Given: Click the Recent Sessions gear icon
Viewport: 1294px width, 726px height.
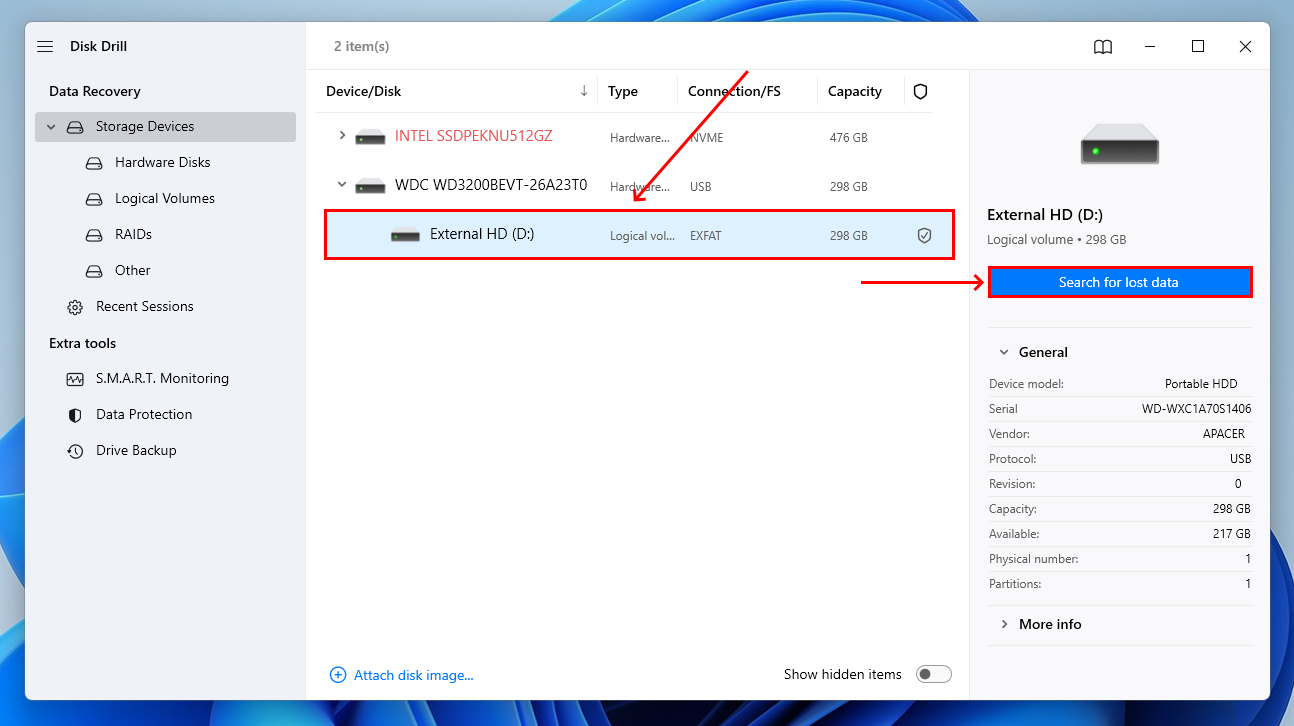Looking at the screenshot, I should [x=75, y=307].
